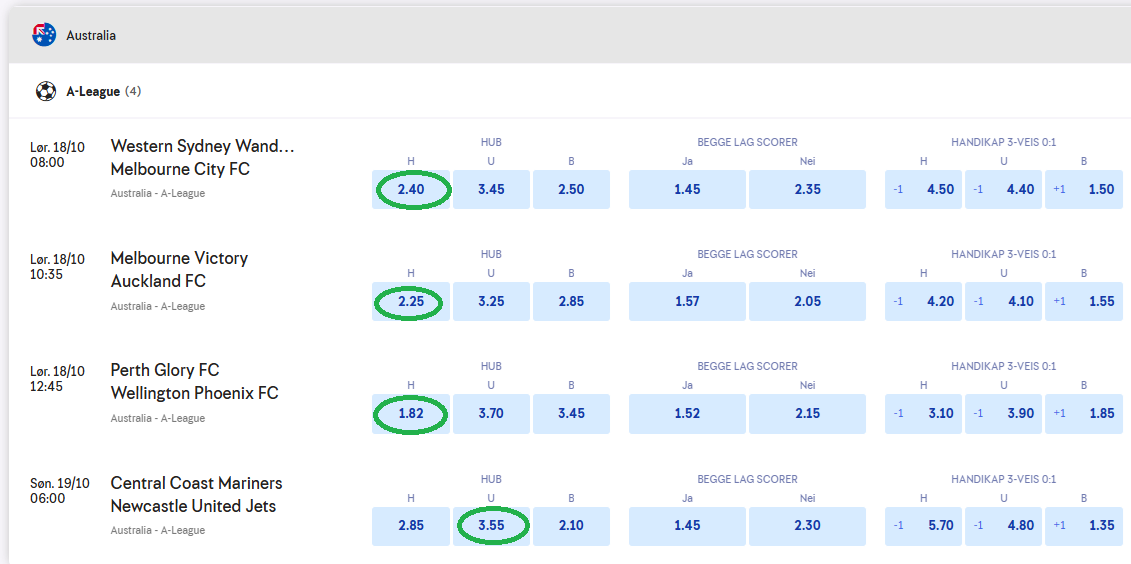Open Melbourne Victory vs Auckland FC match
1131x564 pixels.
click(179, 270)
